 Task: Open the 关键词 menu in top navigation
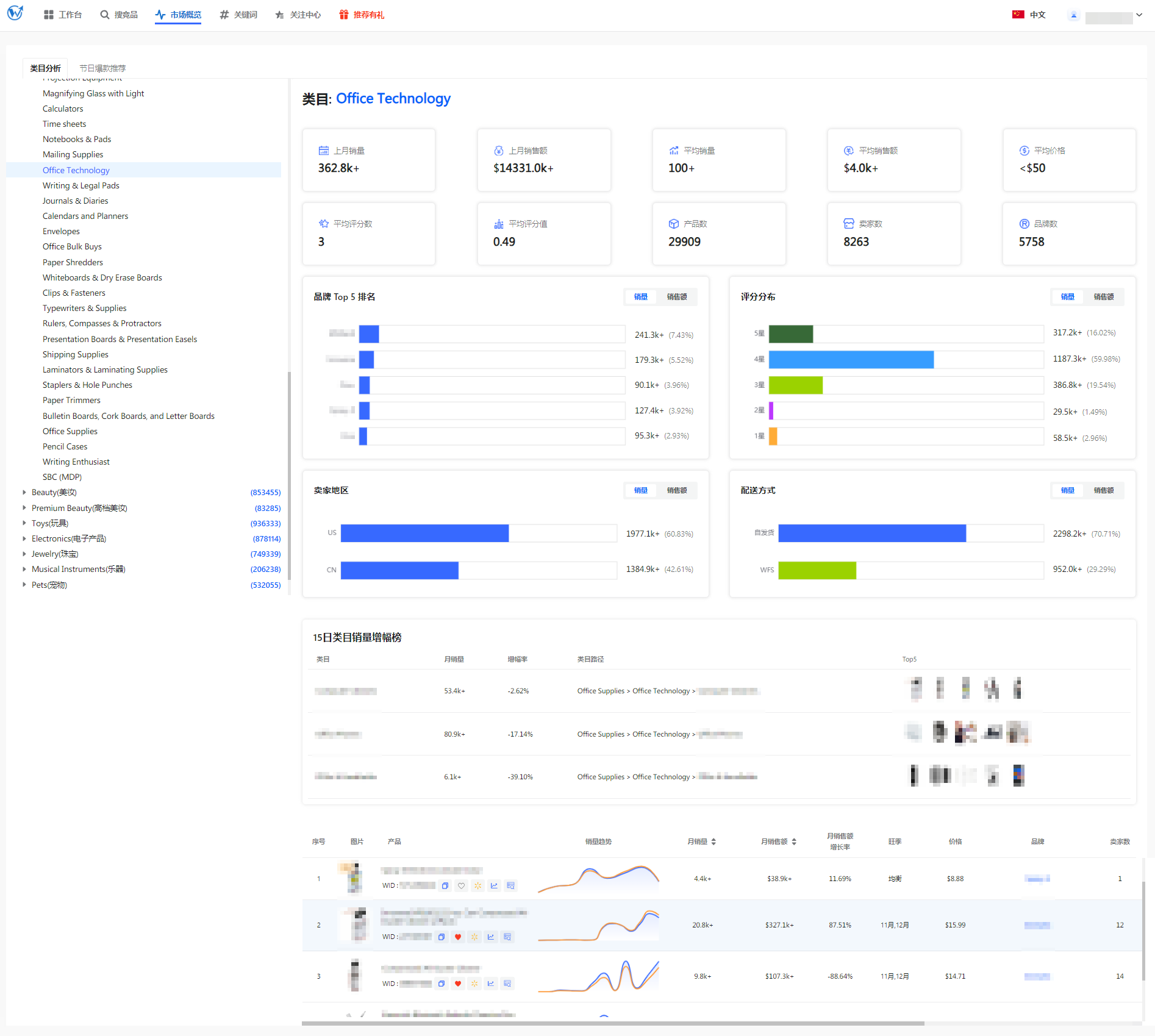coord(238,15)
